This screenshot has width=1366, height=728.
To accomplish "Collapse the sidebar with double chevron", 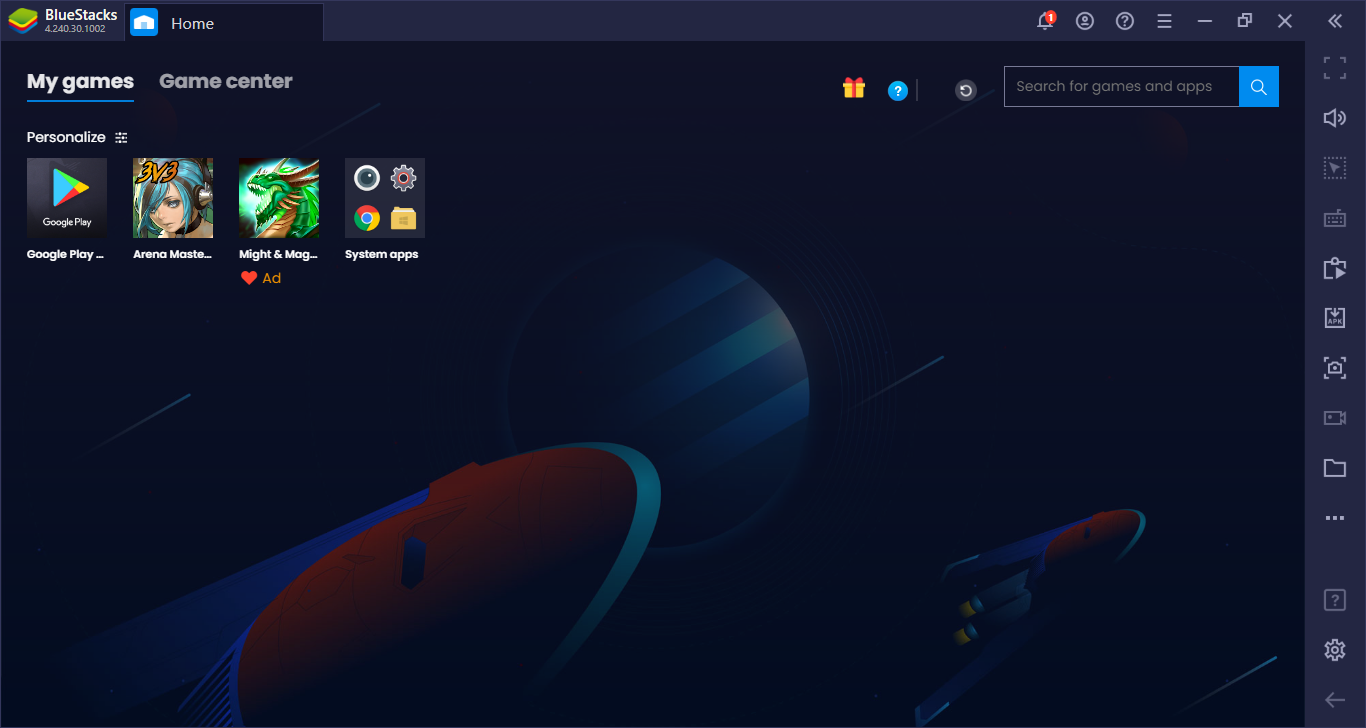I will pyautogui.click(x=1335, y=21).
